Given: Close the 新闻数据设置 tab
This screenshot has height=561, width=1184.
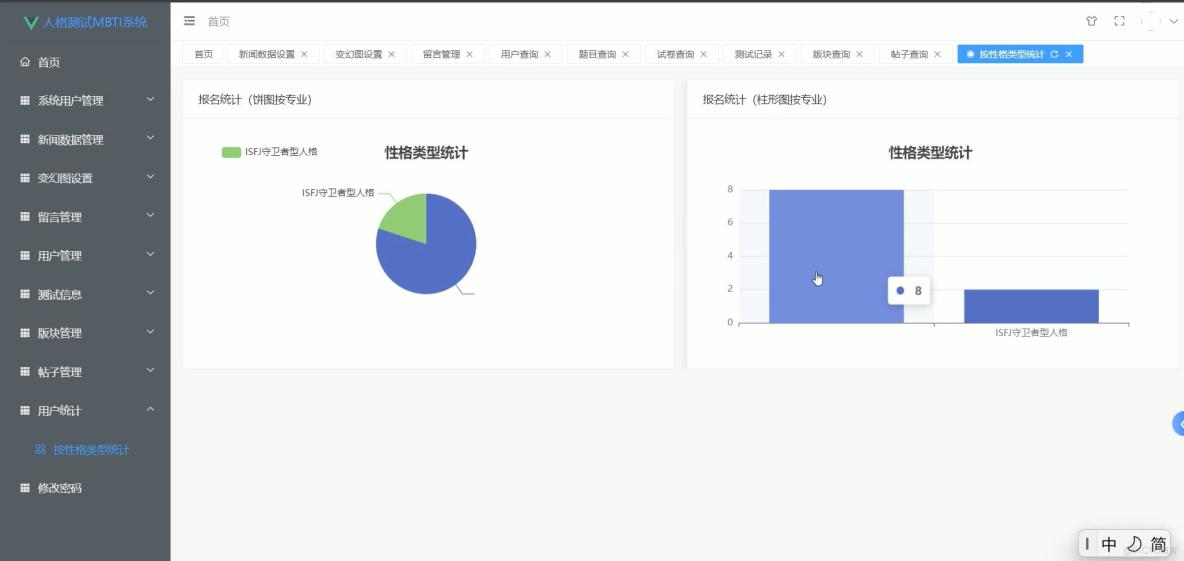Looking at the screenshot, I should point(304,54).
